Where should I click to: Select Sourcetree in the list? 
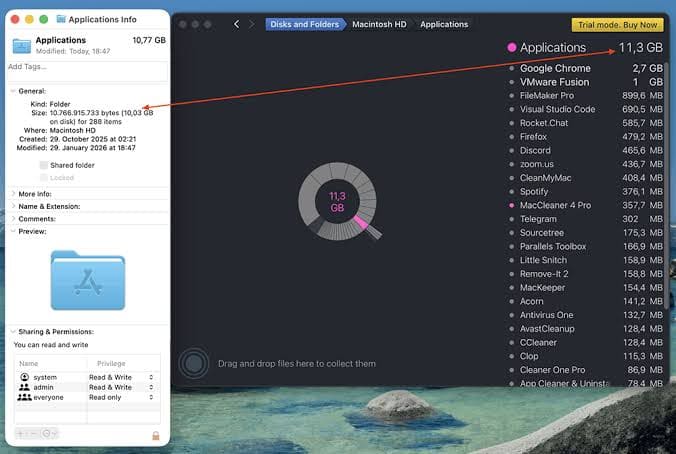pyautogui.click(x=586, y=233)
